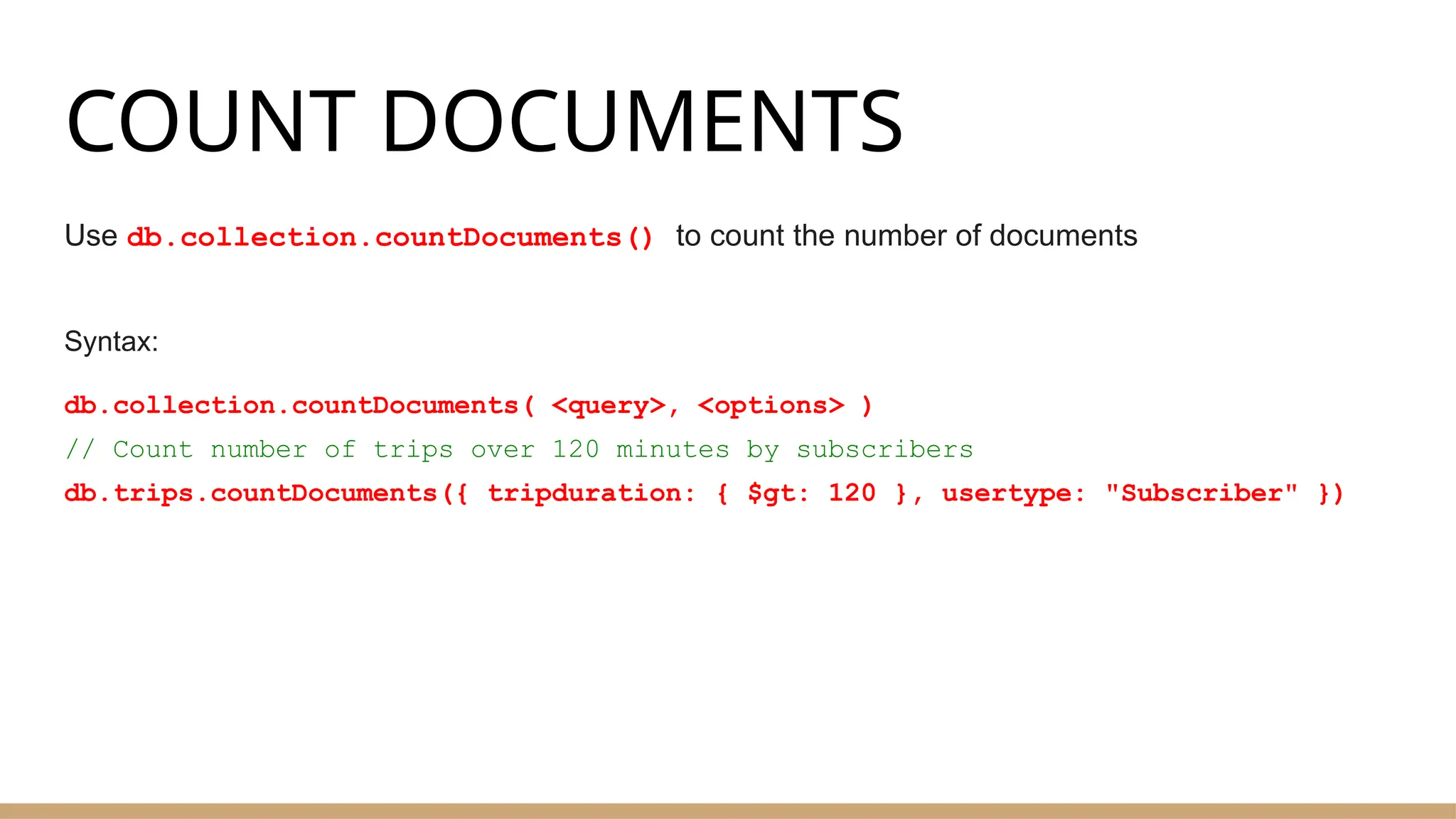1456x819 pixels.
Task: Click '120 minutes' in the green comment
Action: pyautogui.click(x=641, y=450)
